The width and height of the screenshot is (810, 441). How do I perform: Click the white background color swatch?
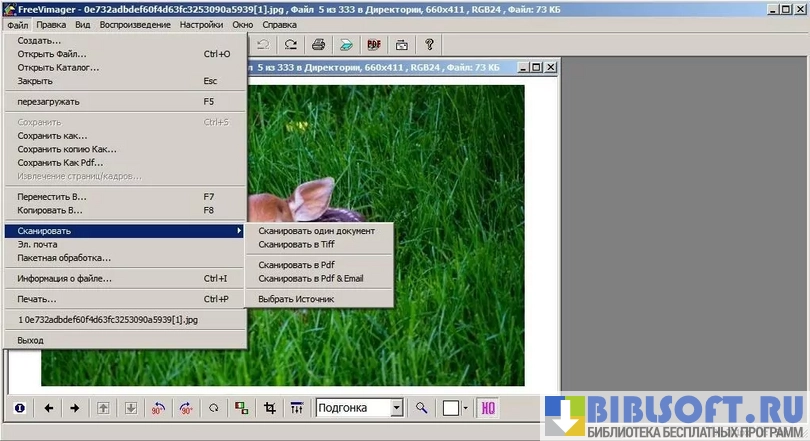[x=451, y=408]
